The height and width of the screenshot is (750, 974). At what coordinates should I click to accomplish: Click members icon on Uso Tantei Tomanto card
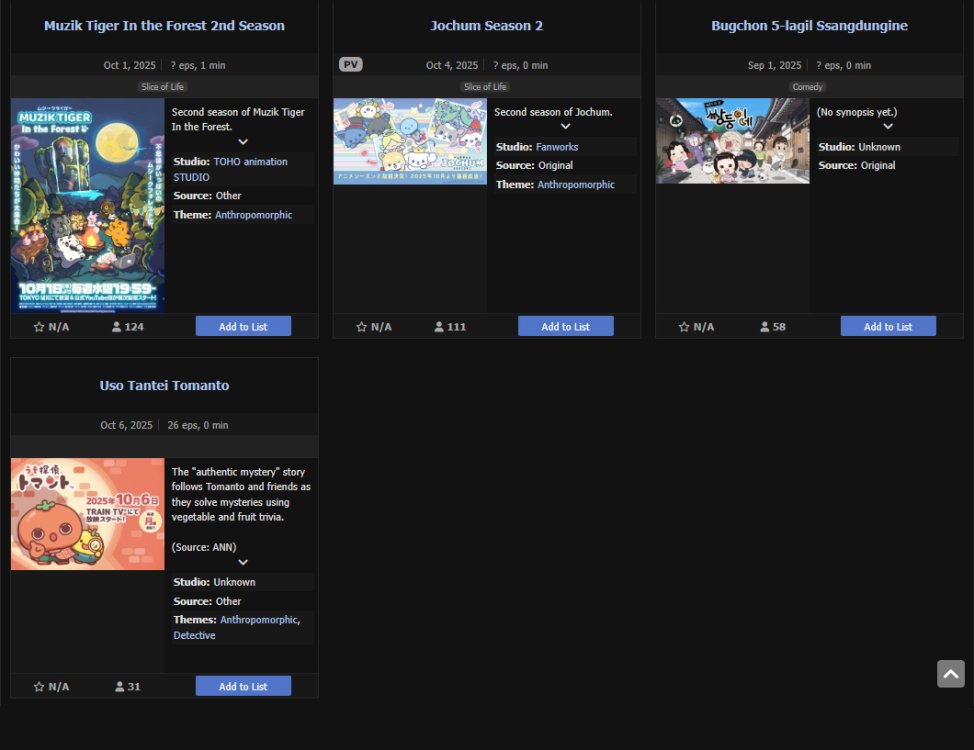[x=120, y=687]
